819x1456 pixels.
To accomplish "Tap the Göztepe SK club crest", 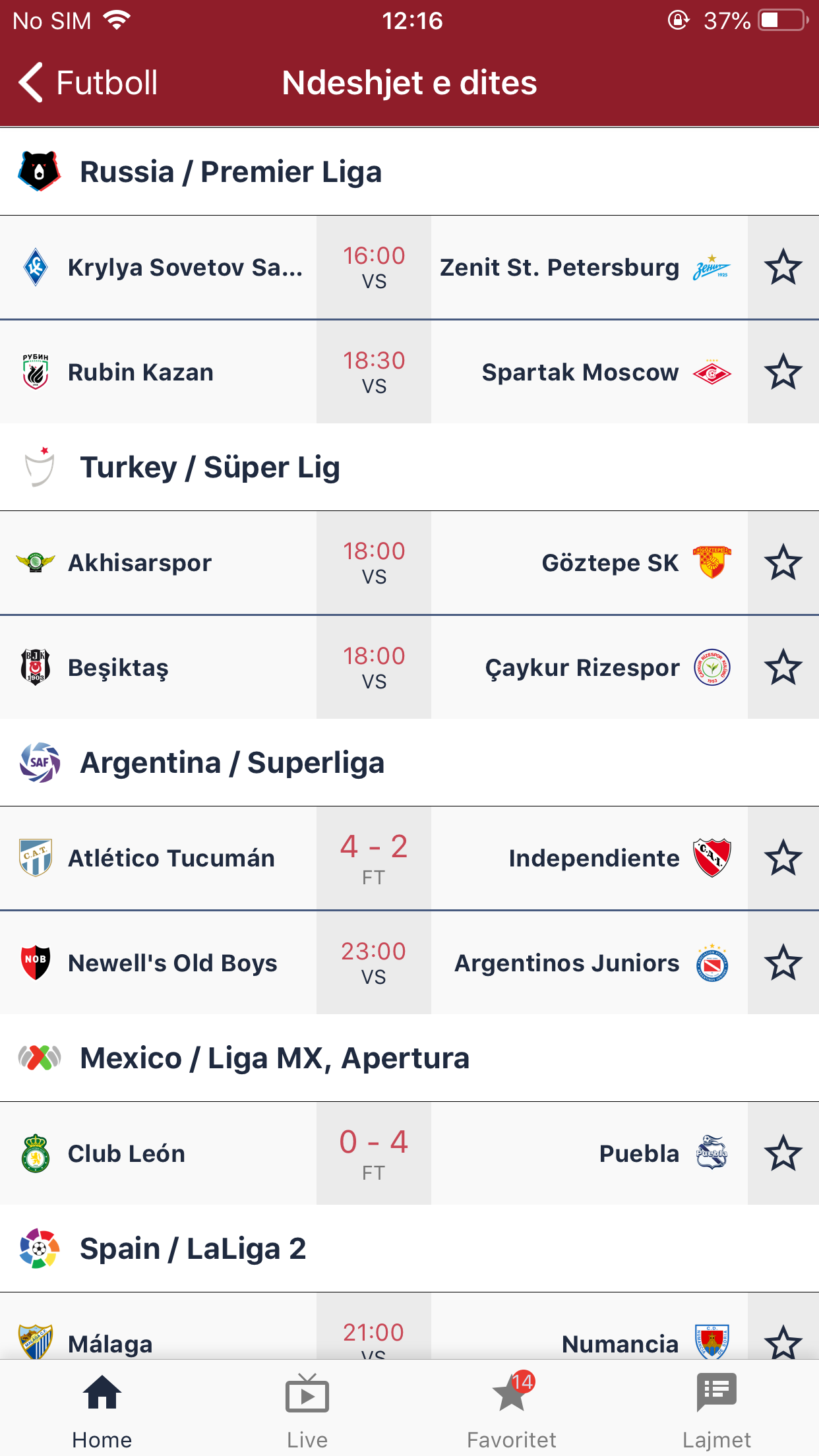I will coord(712,562).
